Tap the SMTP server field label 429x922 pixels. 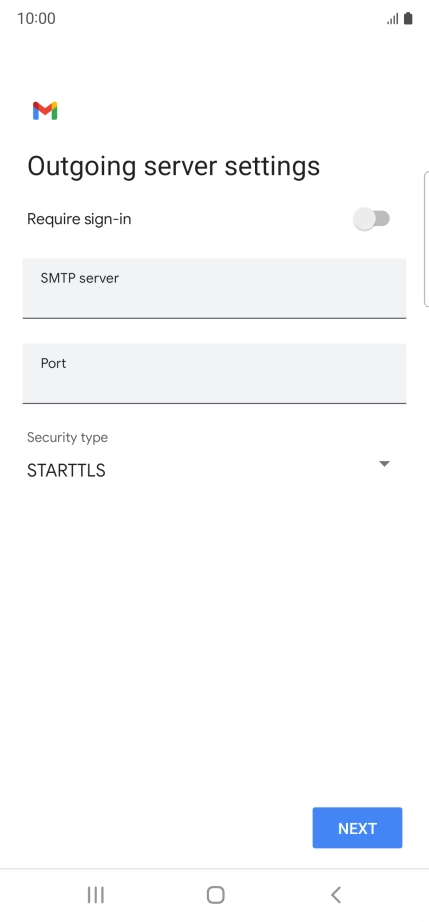(79, 278)
